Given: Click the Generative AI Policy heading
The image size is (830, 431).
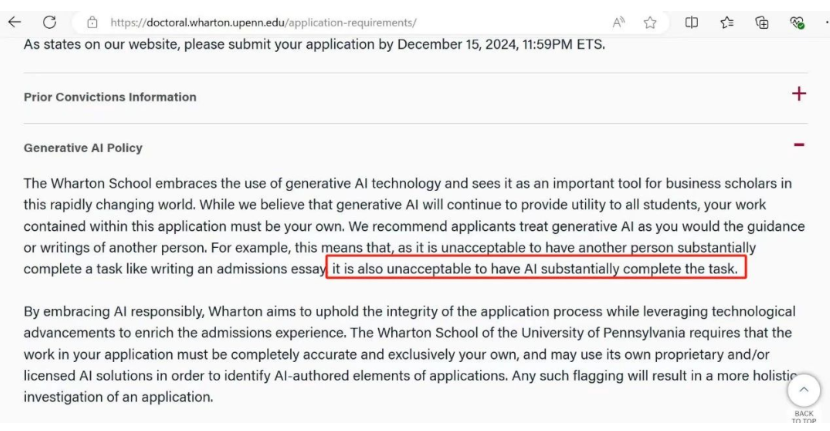Looking at the screenshot, I should click(83, 148).
